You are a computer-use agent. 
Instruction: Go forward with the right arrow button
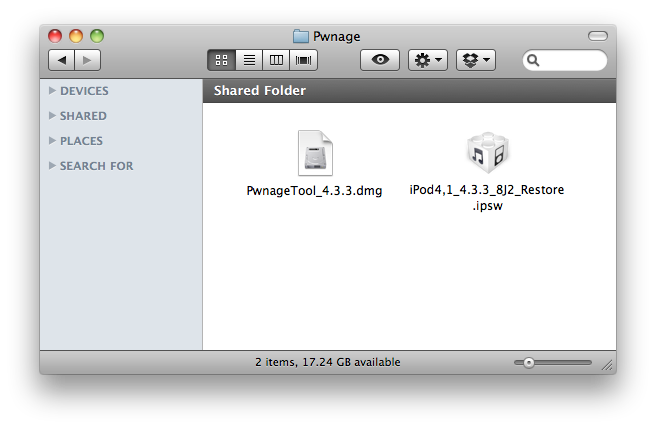pos(87,60)
